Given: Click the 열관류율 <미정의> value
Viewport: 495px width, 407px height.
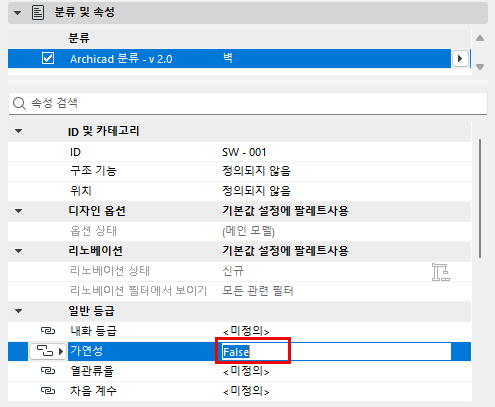Looking at the screenshot, I should [246, 371].
